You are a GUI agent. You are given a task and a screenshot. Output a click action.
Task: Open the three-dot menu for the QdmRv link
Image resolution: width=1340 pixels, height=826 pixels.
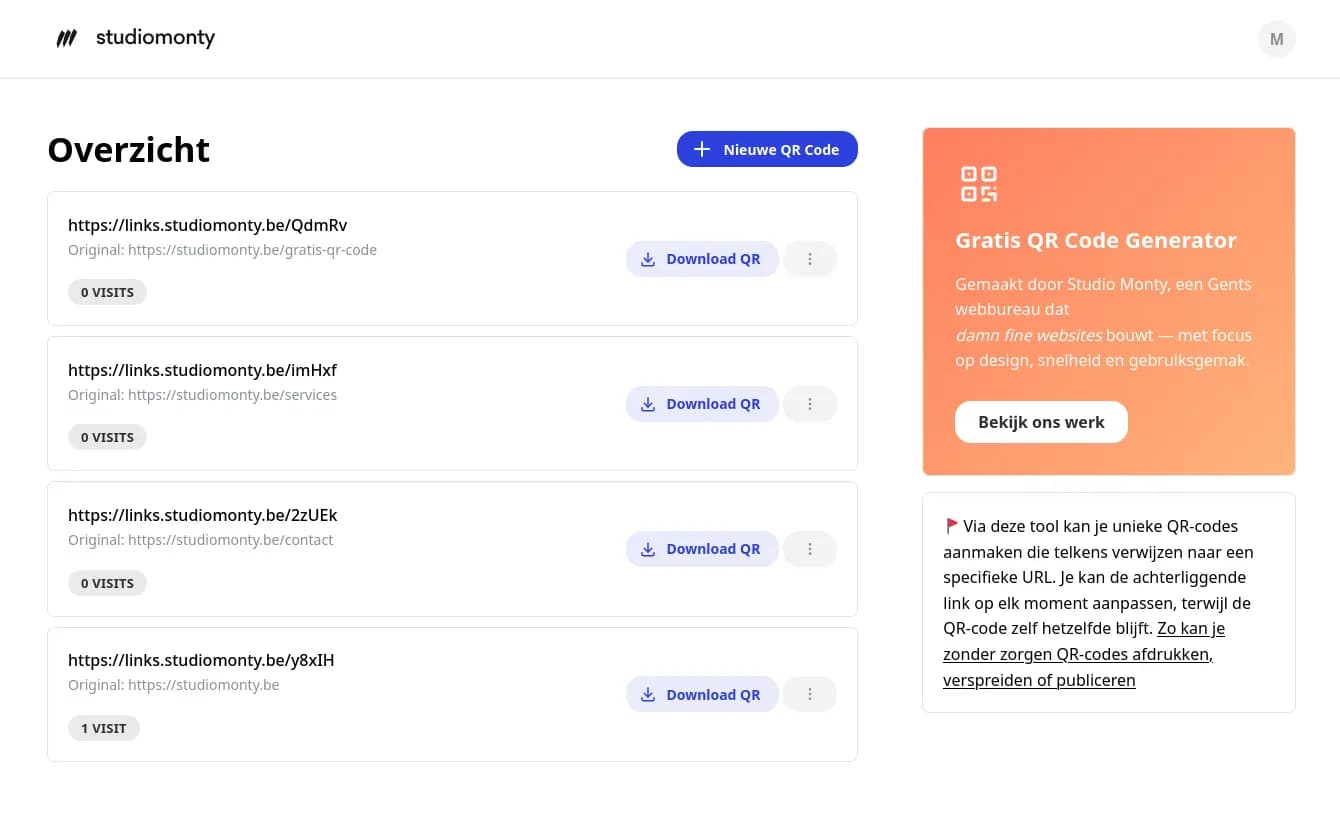[809, 258]
